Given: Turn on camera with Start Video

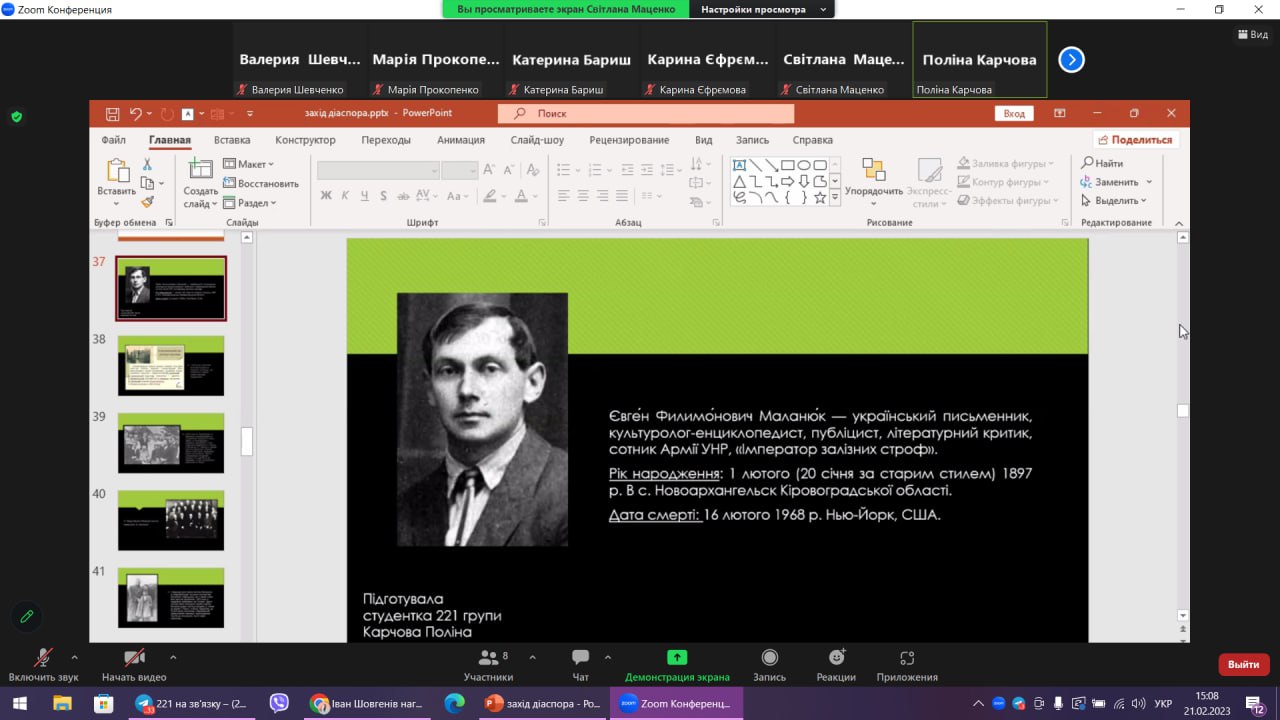Looking at the screenshot, I should (x=134, y=658).
